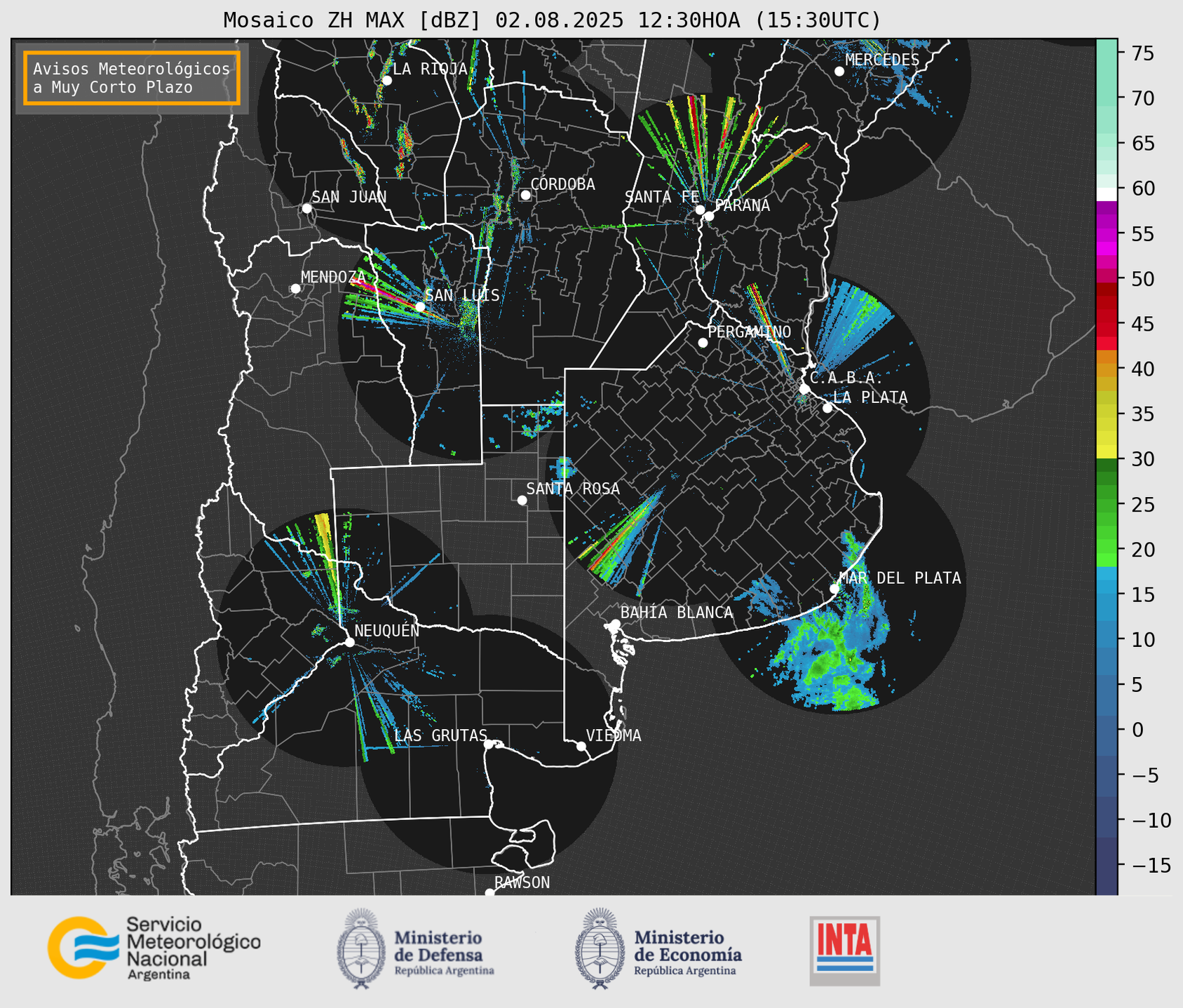Click the magenta 55 dBZ band on colorbar

pyautogui.click(x=1107, y=233)
